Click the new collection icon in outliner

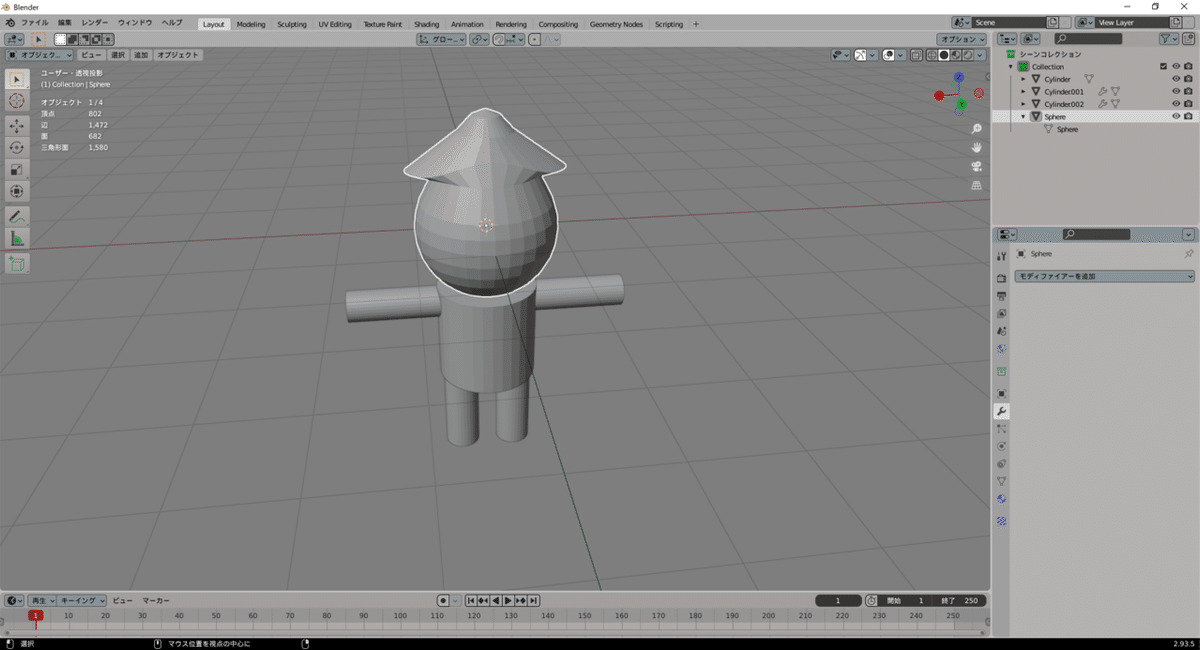pyautogui.click(x=1188, y=38)
